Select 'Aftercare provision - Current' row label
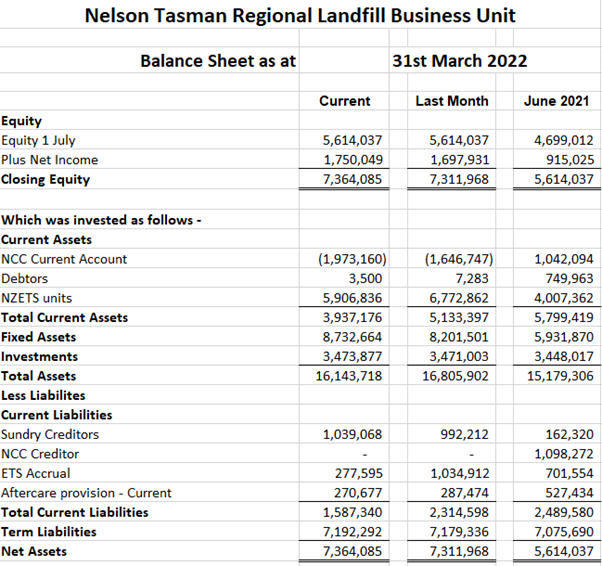Viewport: 602px width, 566px height. pos(86,493)
